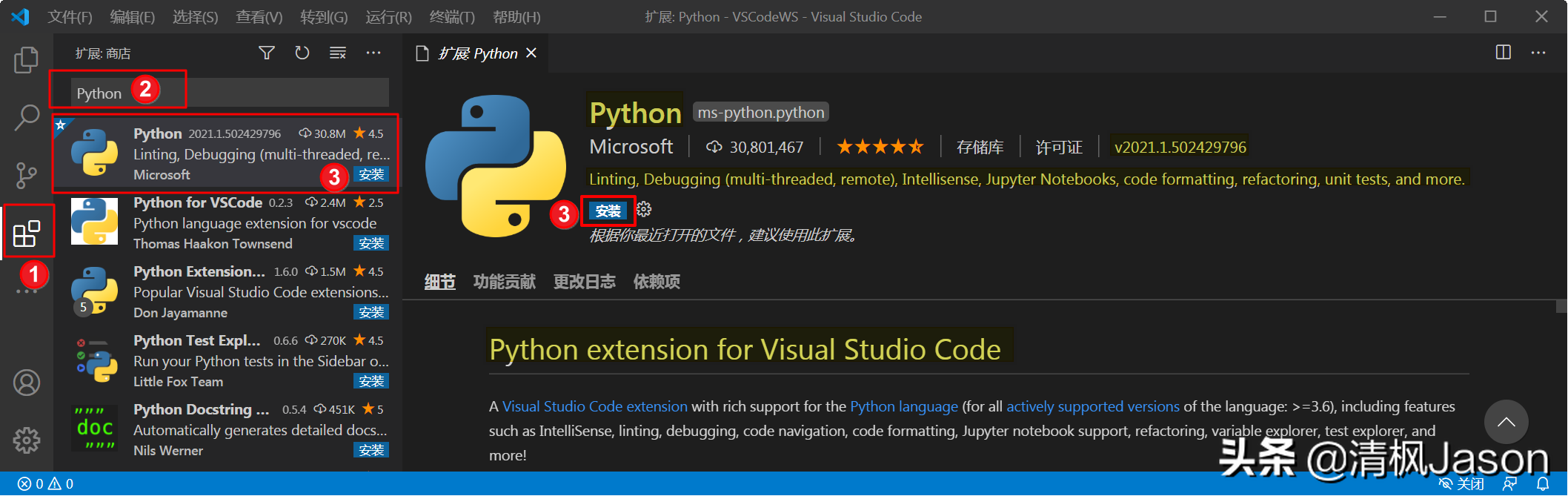Open notifications bell in status bar
Image resolution: width=1568 pixels, height=496 pixels.
pyautogui.click(x=1544, y=484)
